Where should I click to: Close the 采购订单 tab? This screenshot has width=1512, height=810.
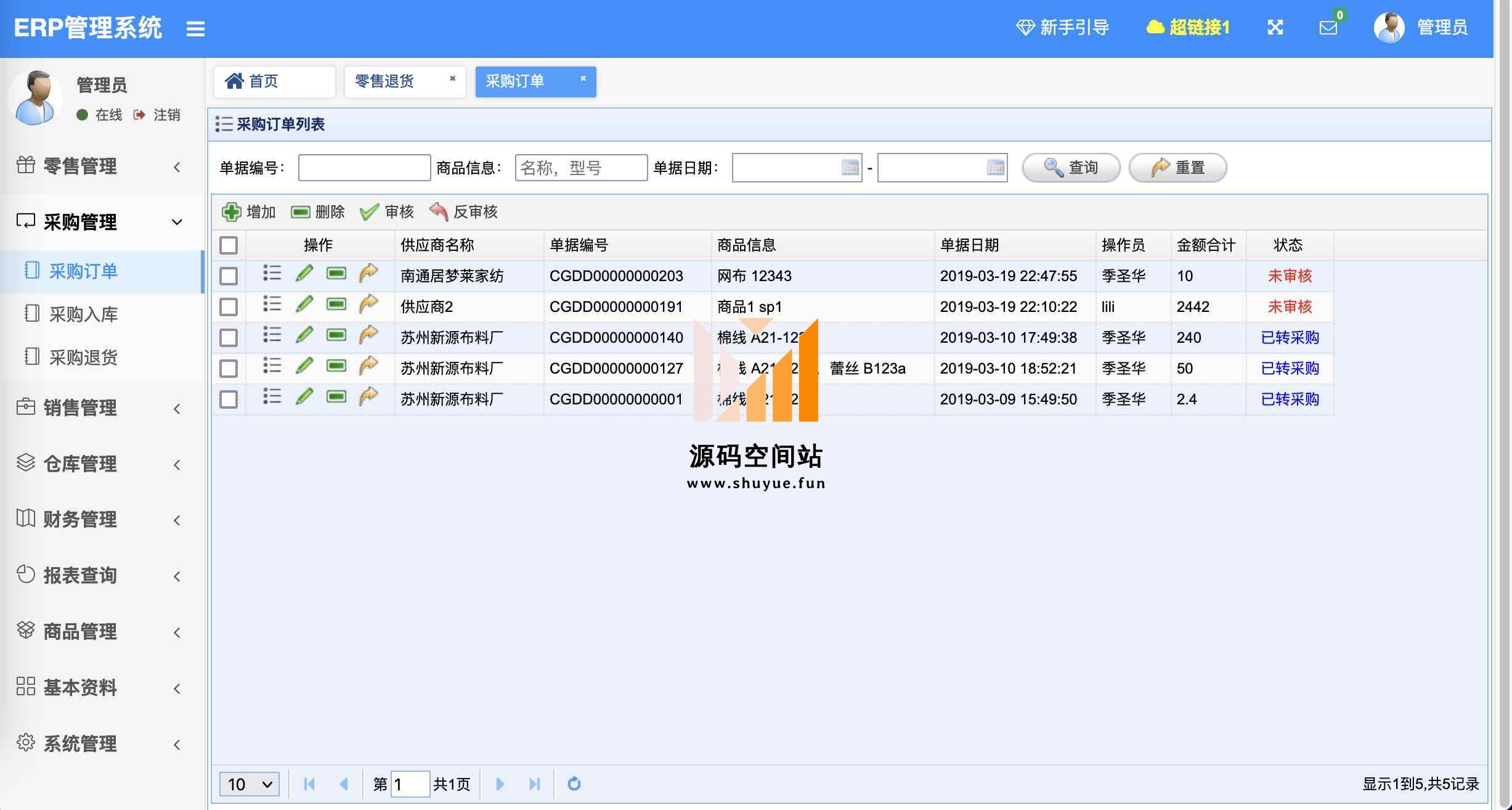pos(583,78)
